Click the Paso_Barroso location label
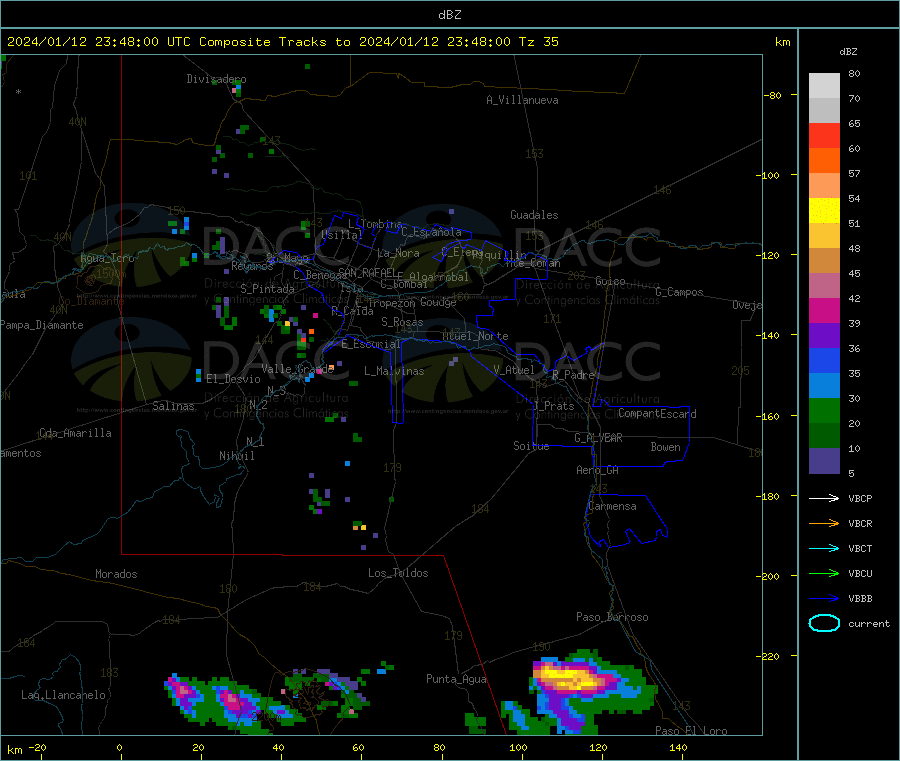Viewport: 900px width, 761px height. point(612,617)
